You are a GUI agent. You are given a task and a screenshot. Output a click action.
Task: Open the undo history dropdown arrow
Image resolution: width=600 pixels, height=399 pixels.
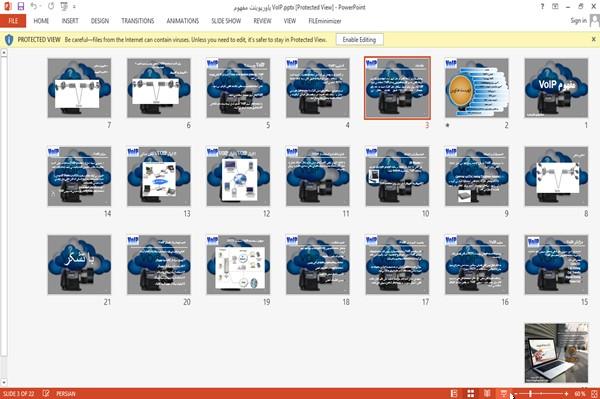click(41, 7)
